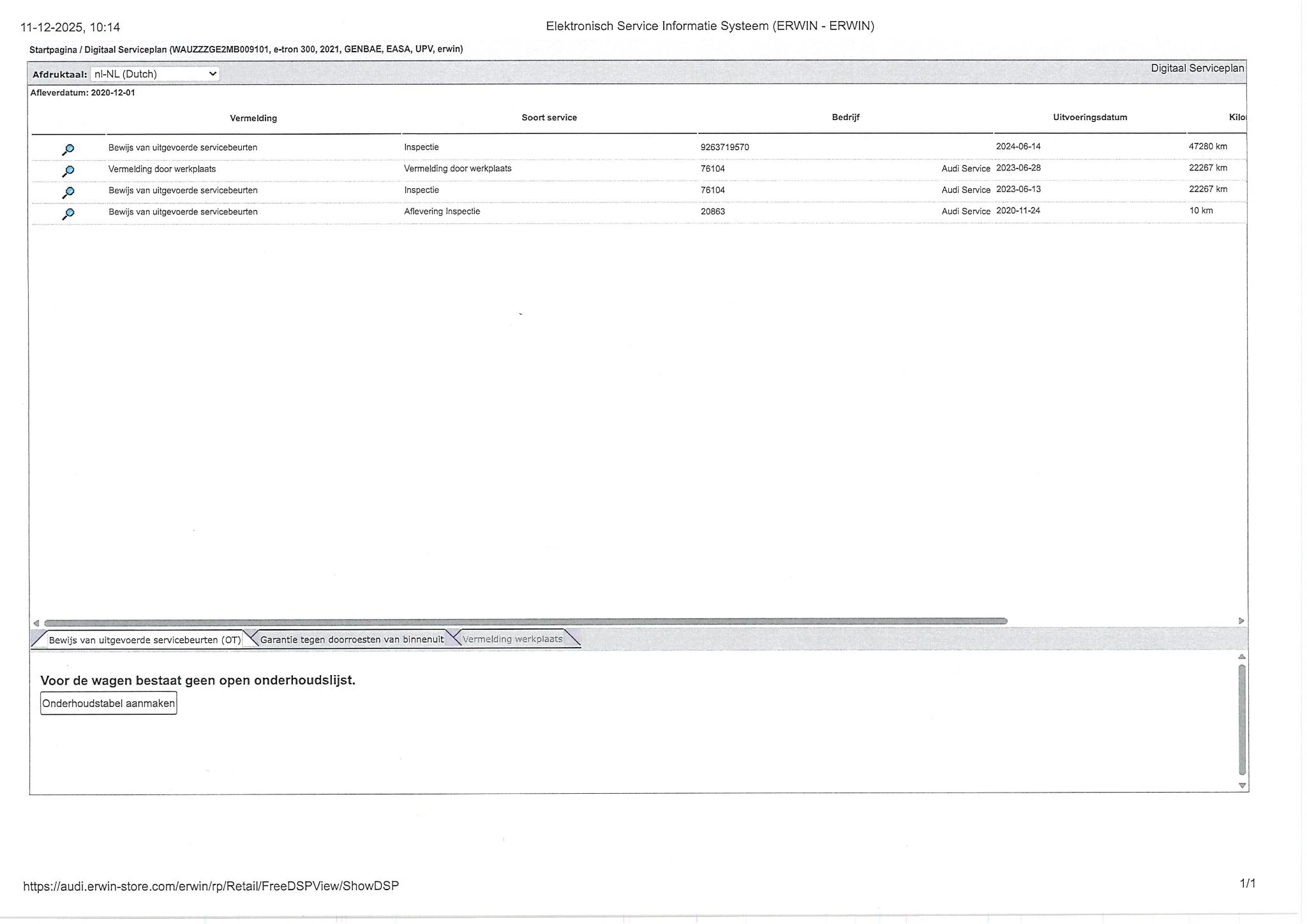Click Soort service column header
The height and width of the screenshot is (924, 1307).
pos(549,117)
